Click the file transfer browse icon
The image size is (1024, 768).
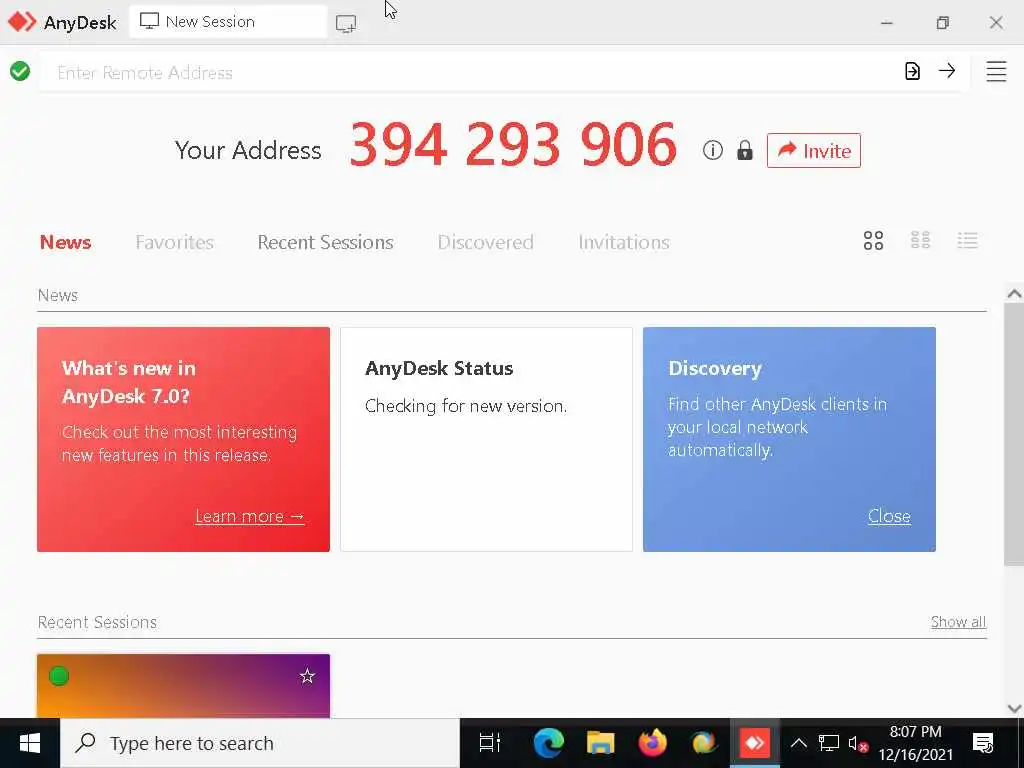click(x=912, y=71)
